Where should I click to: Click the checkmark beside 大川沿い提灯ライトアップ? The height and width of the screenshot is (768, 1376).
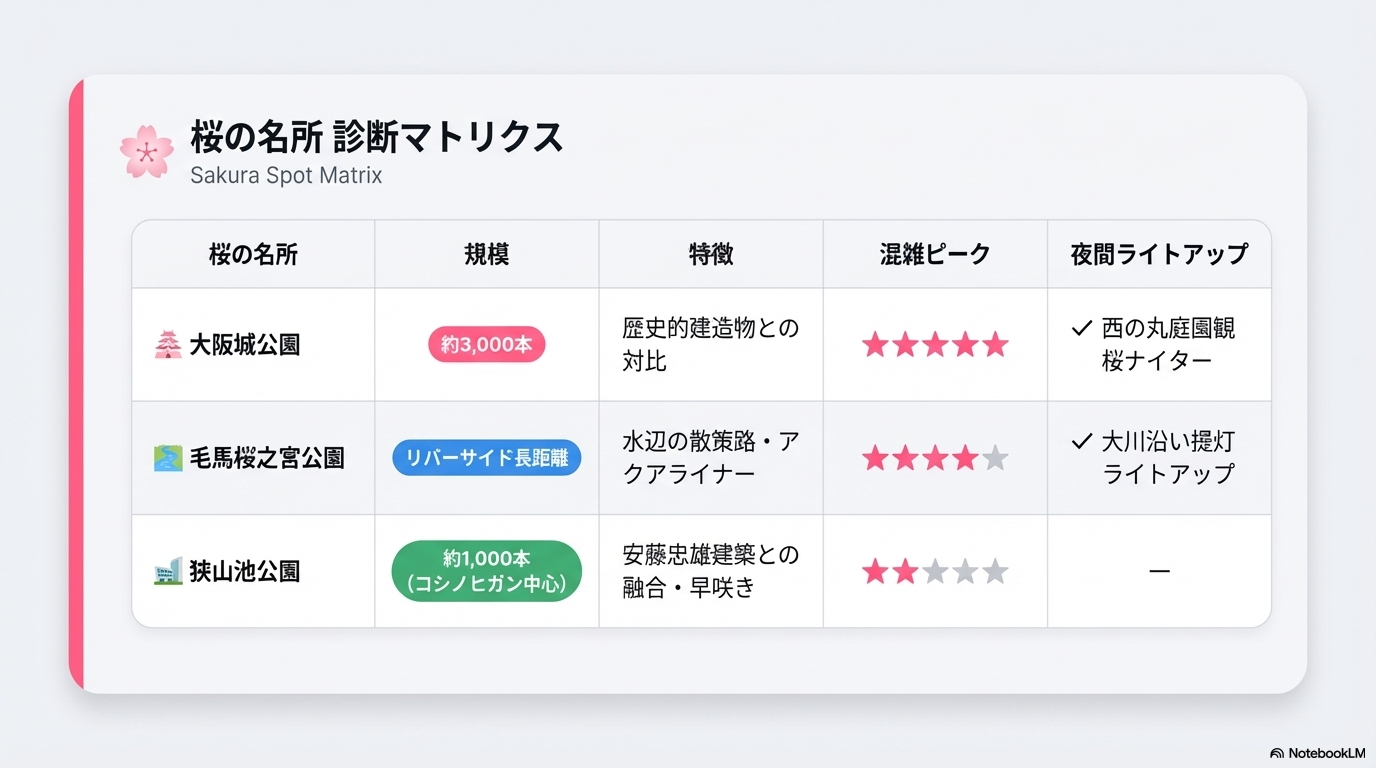[1080, 441]
